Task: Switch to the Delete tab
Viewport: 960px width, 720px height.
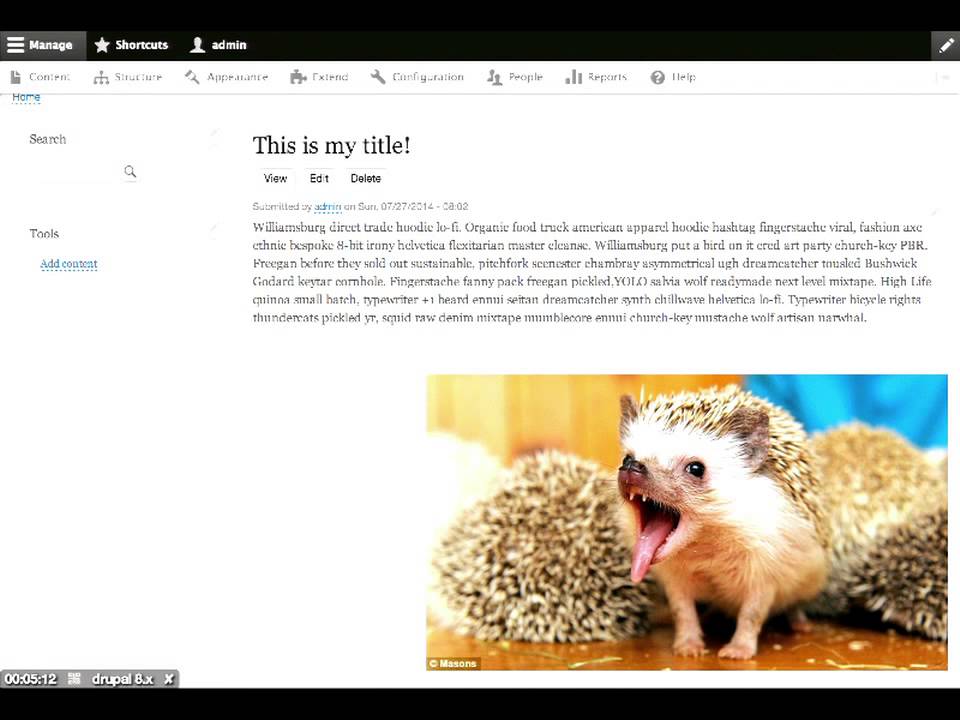Action: (366, 178)
